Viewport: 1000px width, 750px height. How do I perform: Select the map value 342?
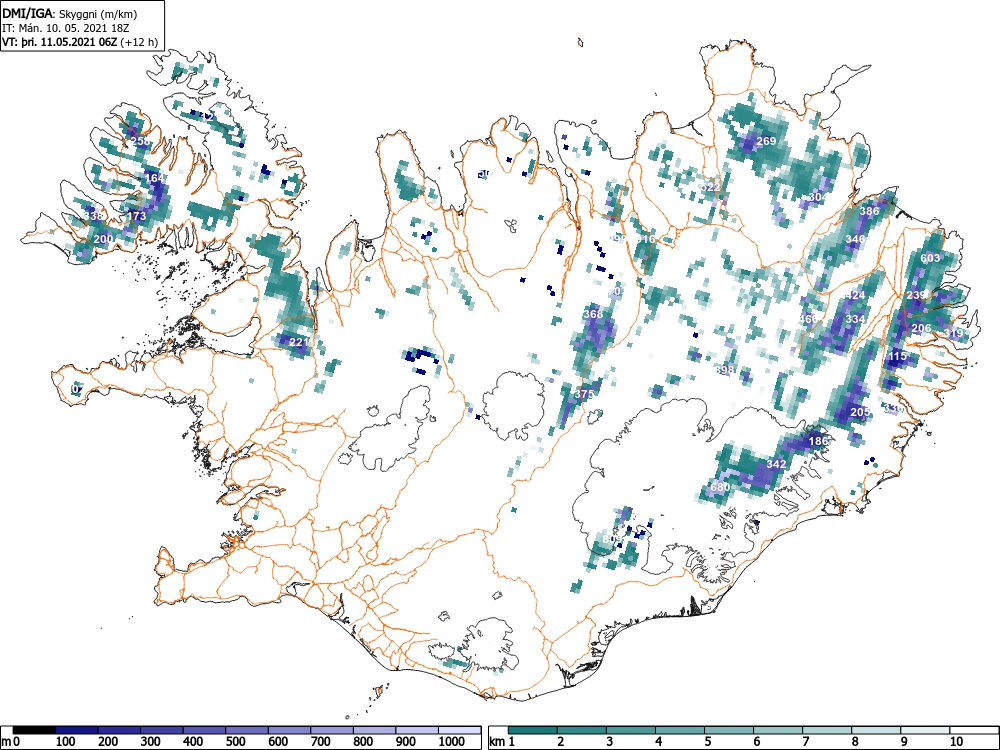[776, 464]
